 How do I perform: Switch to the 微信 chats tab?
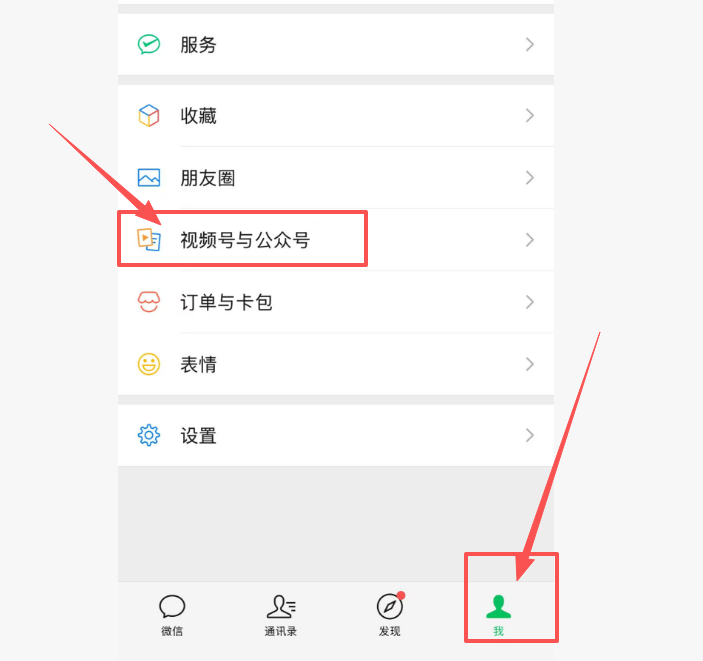pos(172,615)
